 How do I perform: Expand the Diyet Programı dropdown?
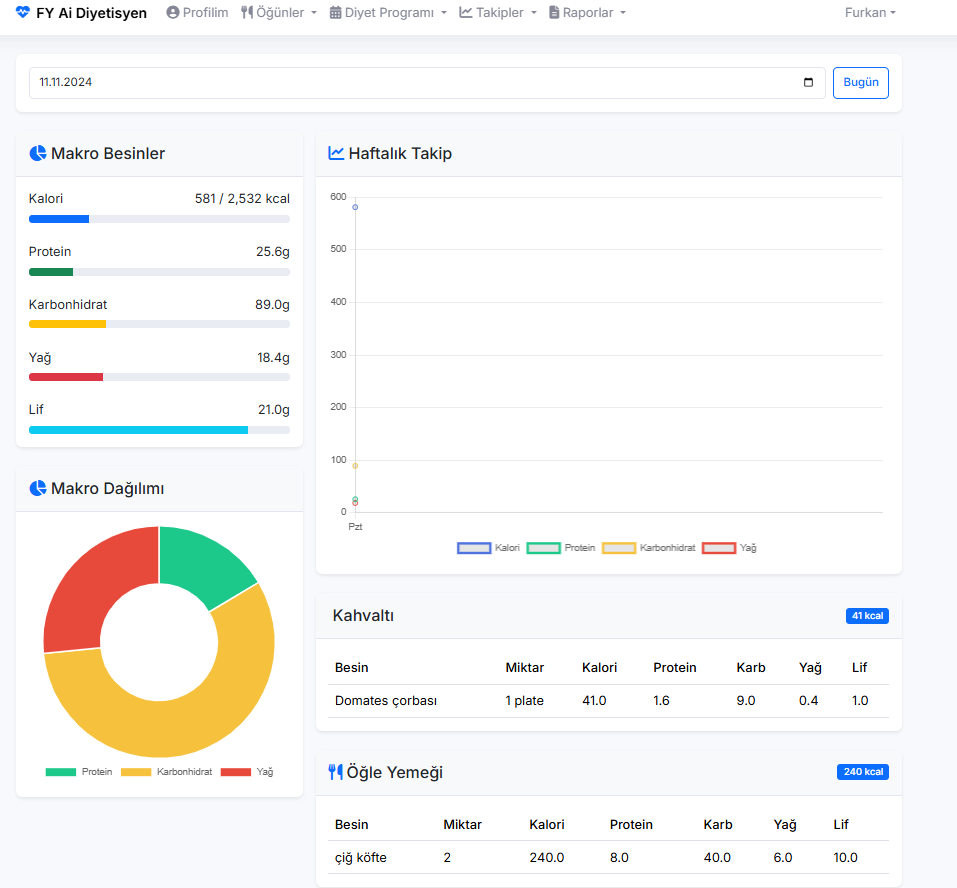(388, 12)
